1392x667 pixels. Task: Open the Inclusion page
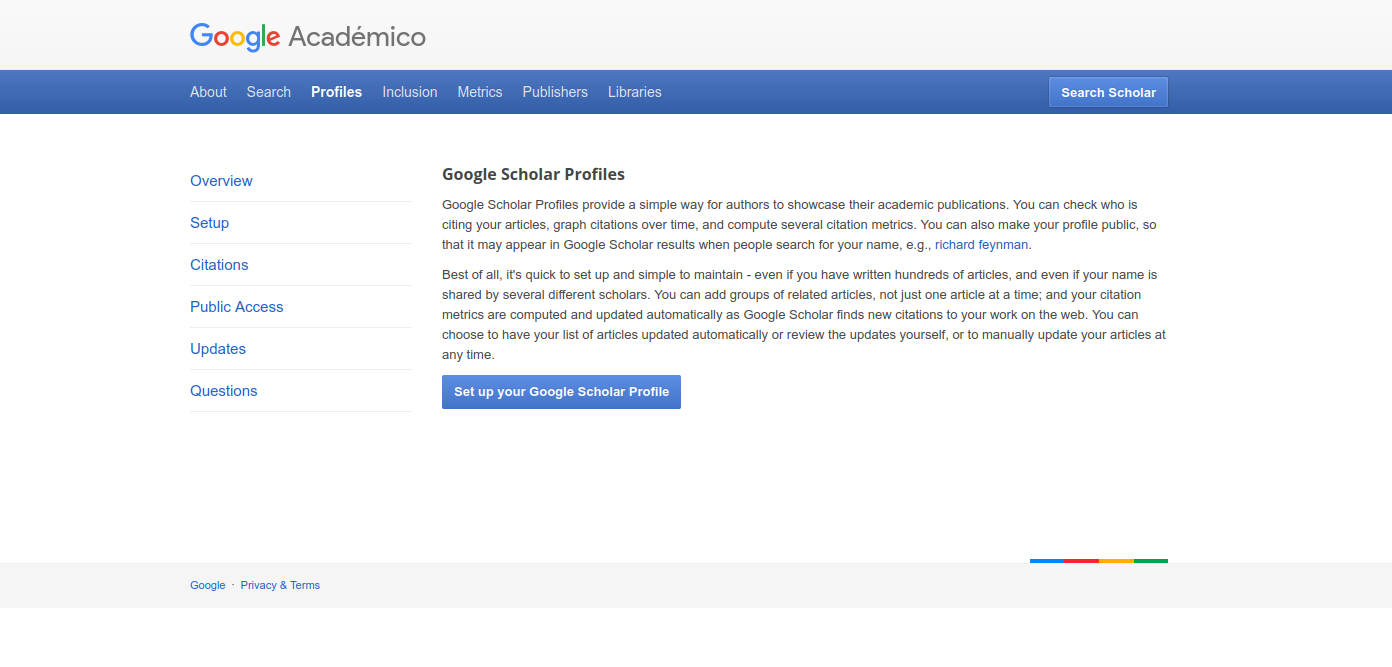tap(409, 91)
